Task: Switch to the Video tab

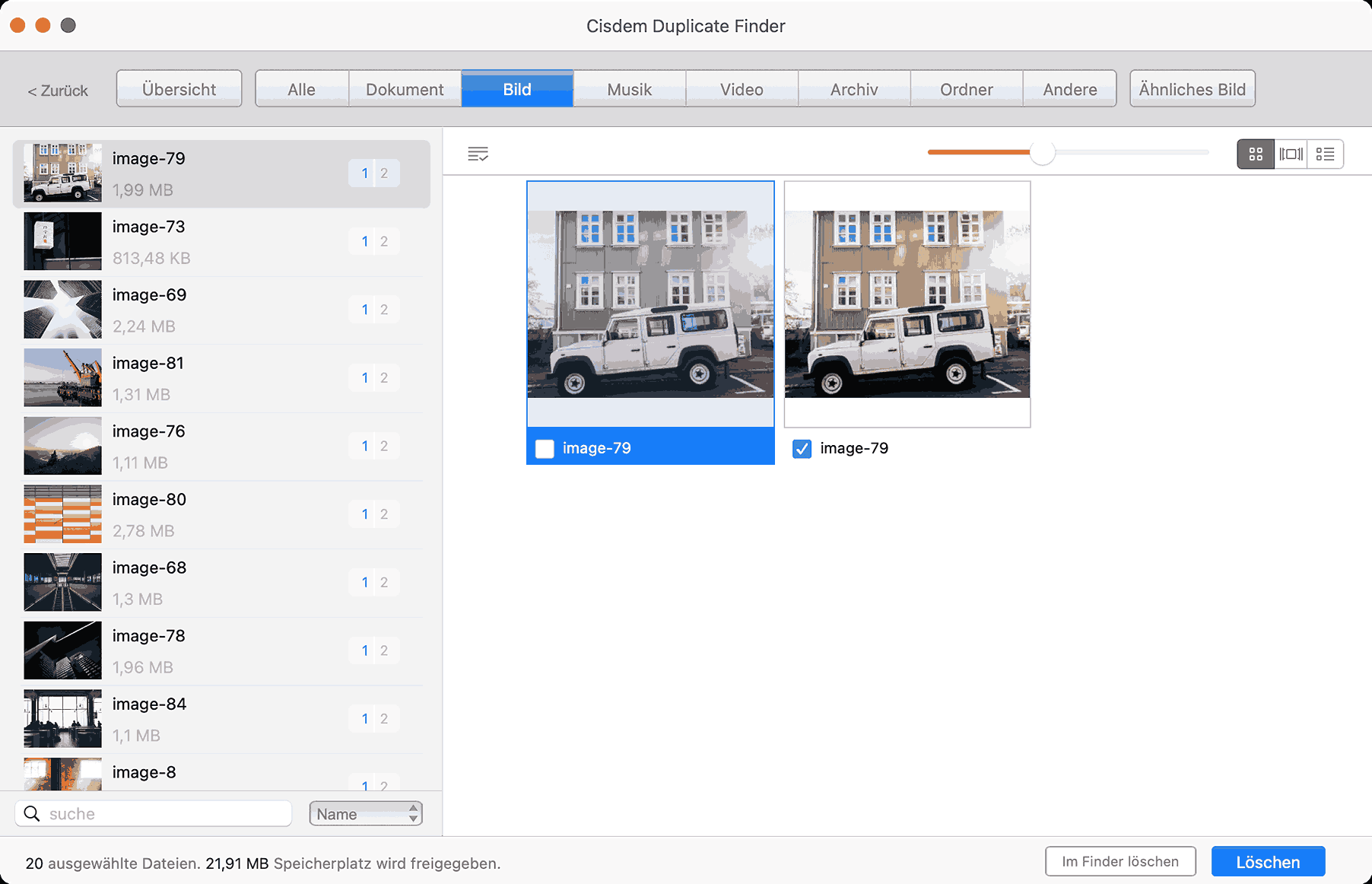Action: point(742,89)
